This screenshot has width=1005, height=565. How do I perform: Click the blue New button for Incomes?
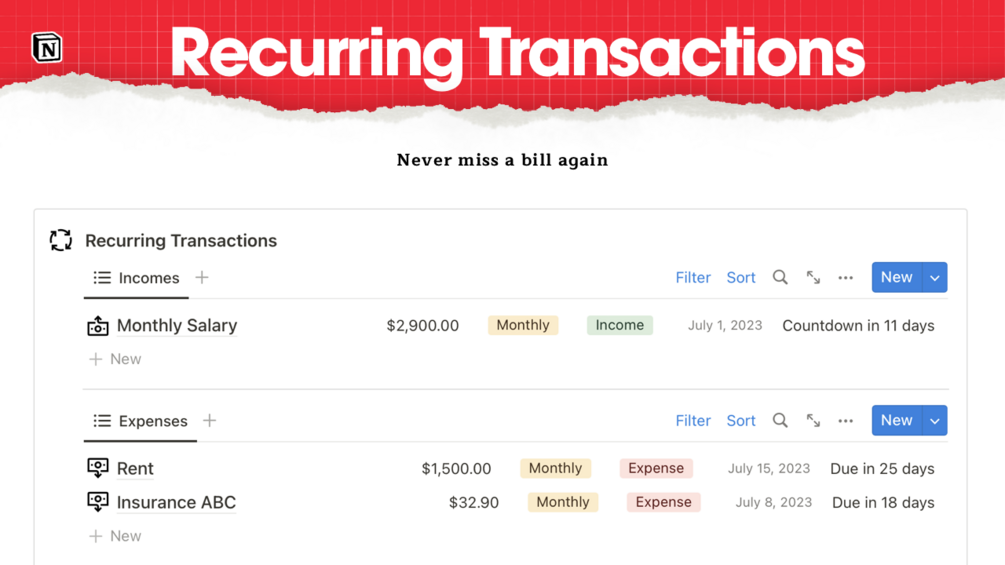pos(896,278)
